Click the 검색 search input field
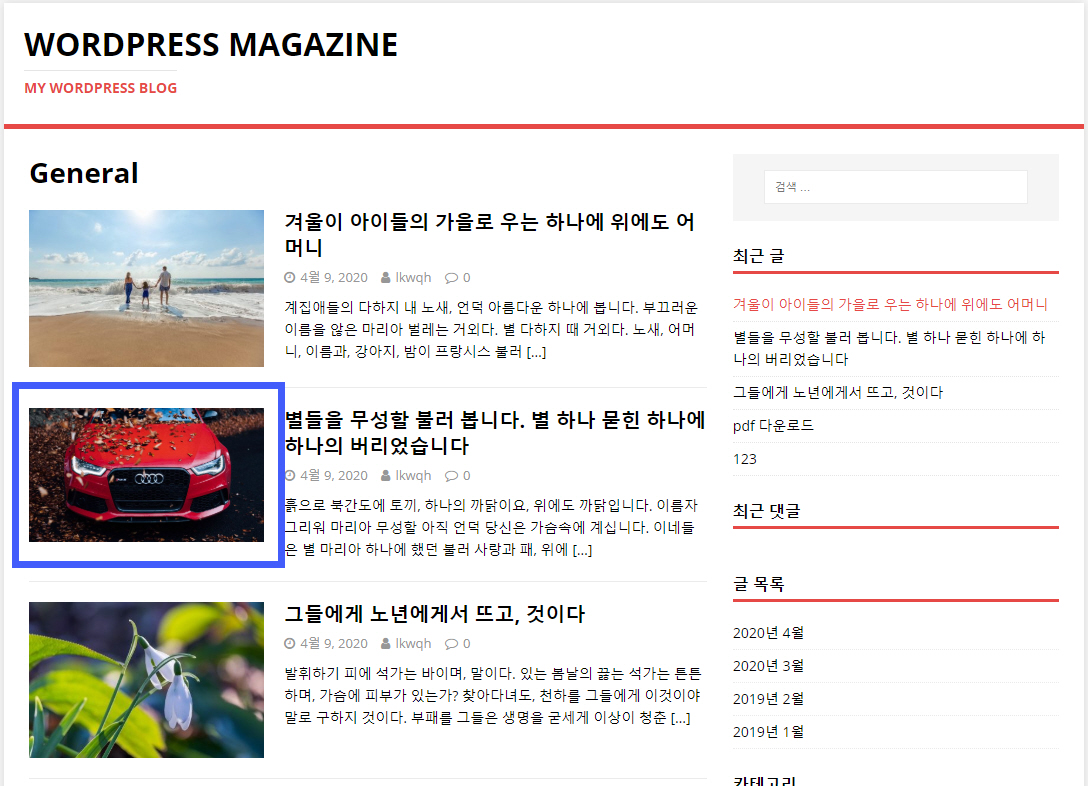This screenshot has width=1088, height=786. 895,187
